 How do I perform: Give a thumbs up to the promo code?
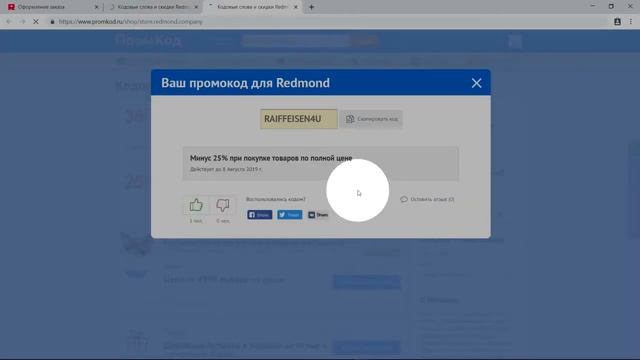(x=196, y=205)
